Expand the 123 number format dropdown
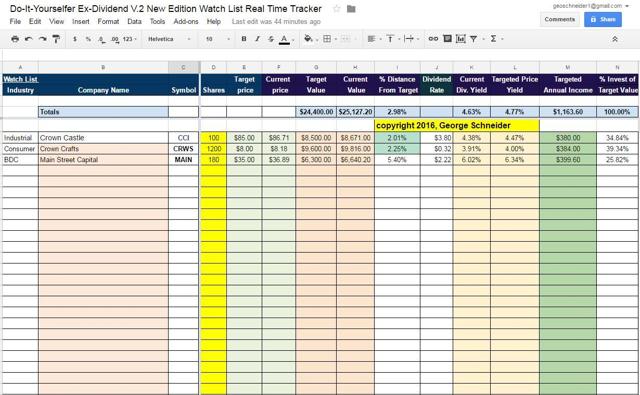 (x=129, y=39)
